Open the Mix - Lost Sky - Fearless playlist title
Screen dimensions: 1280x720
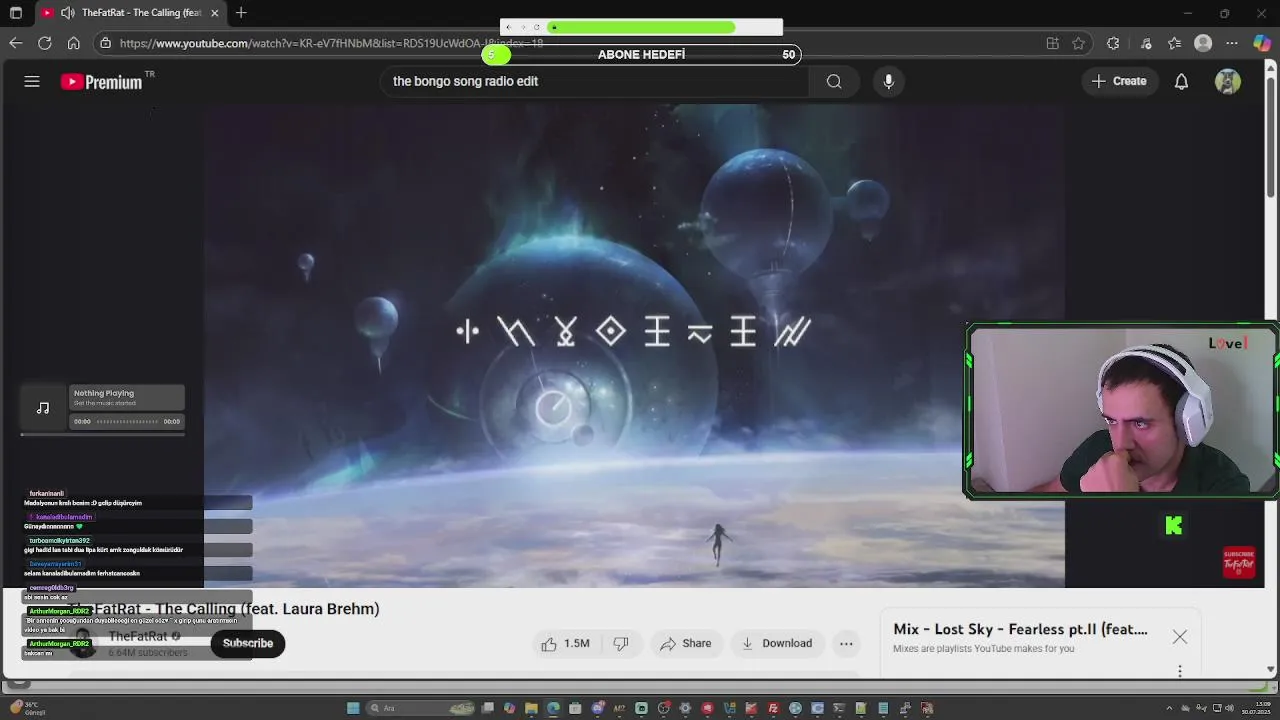pyautogui.click(x=1020, y=629)
